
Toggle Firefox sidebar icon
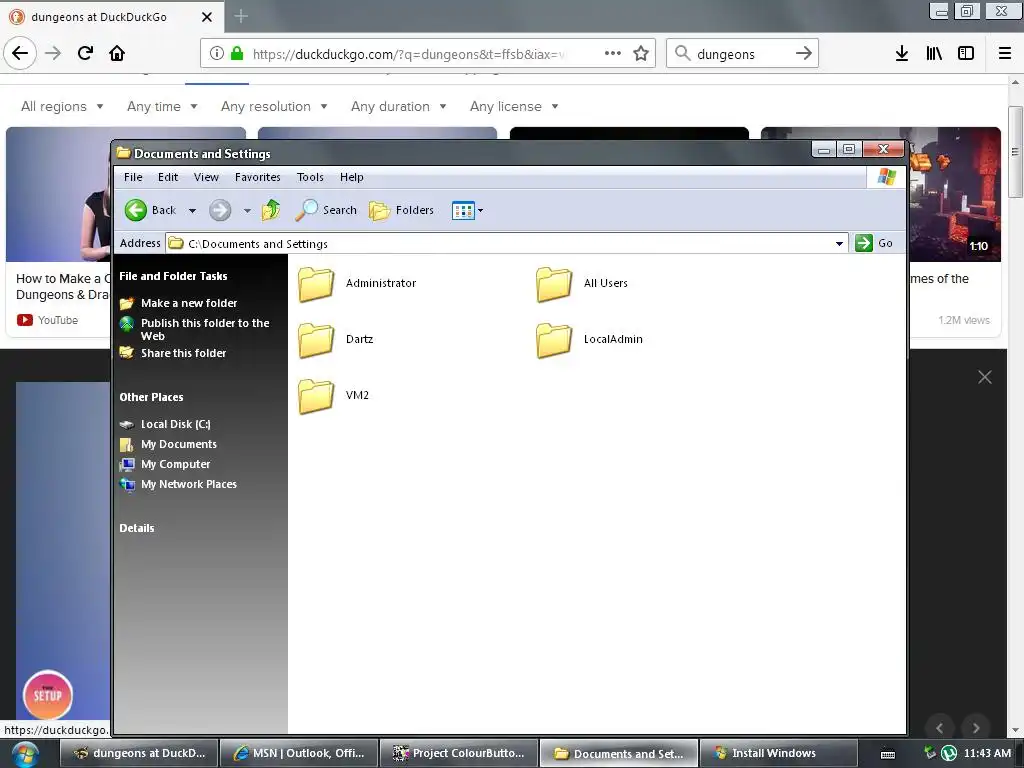click(966, 54)
